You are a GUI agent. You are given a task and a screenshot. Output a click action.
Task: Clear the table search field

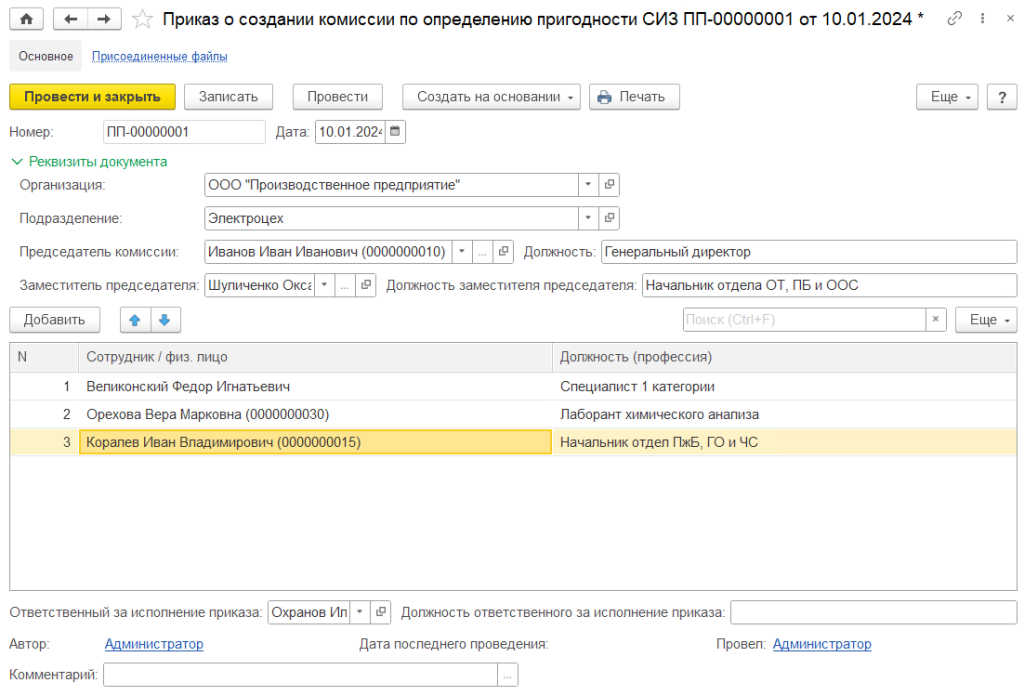pyautogui.click(x=936, y=320)
